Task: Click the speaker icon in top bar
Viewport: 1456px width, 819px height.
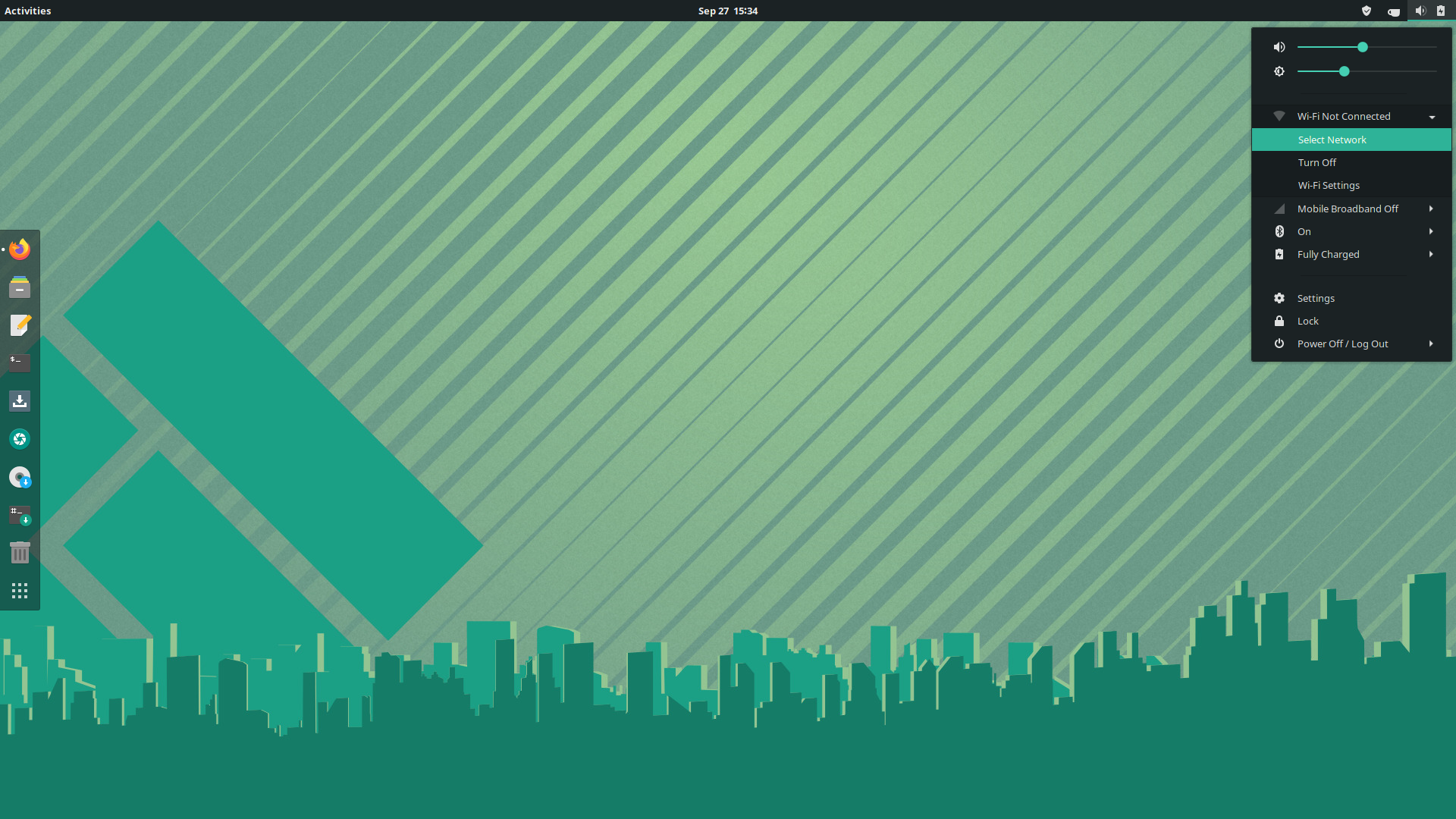Action: (x=1420, y=11)
